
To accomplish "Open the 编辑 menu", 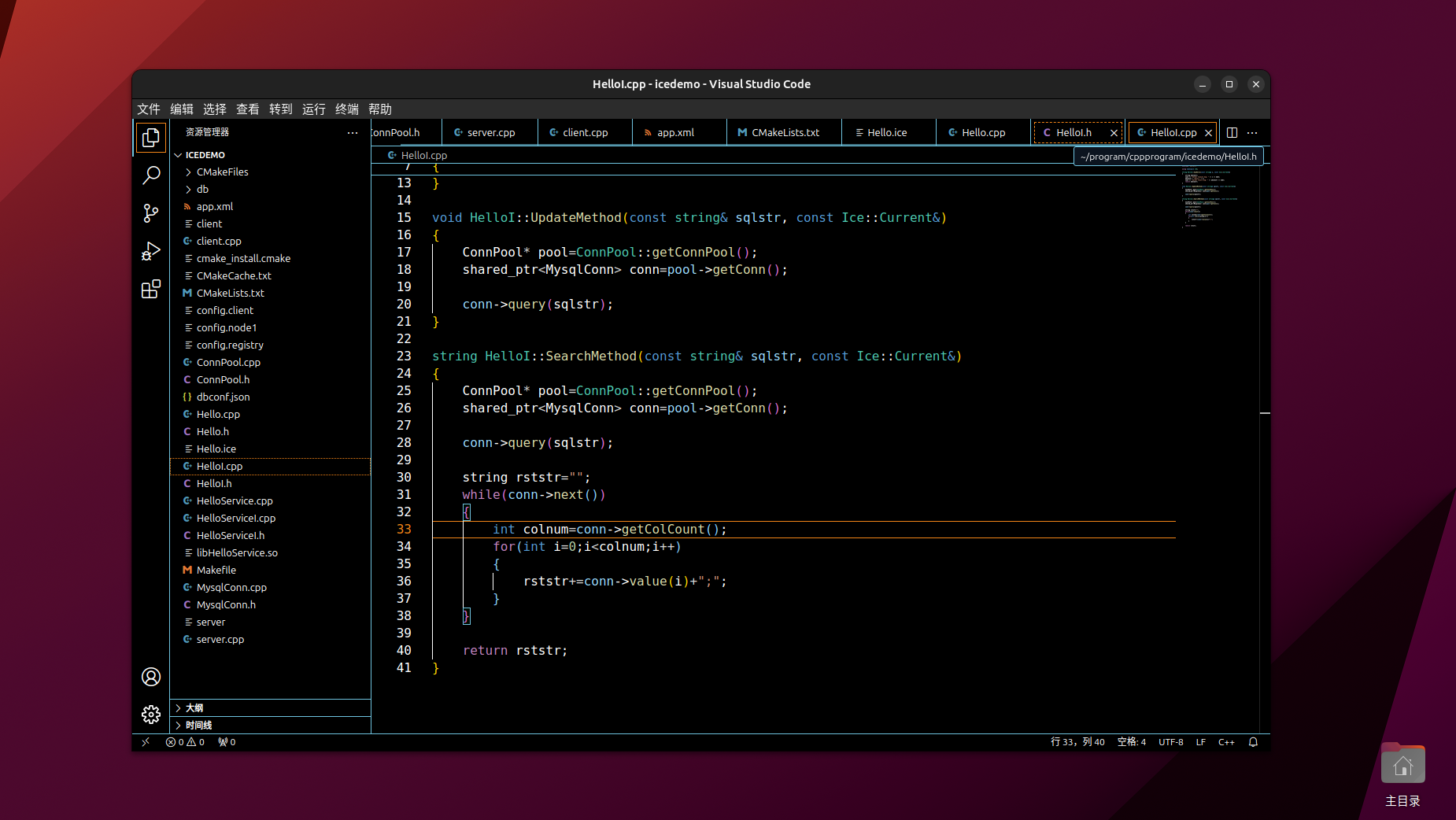I will 182,109.
